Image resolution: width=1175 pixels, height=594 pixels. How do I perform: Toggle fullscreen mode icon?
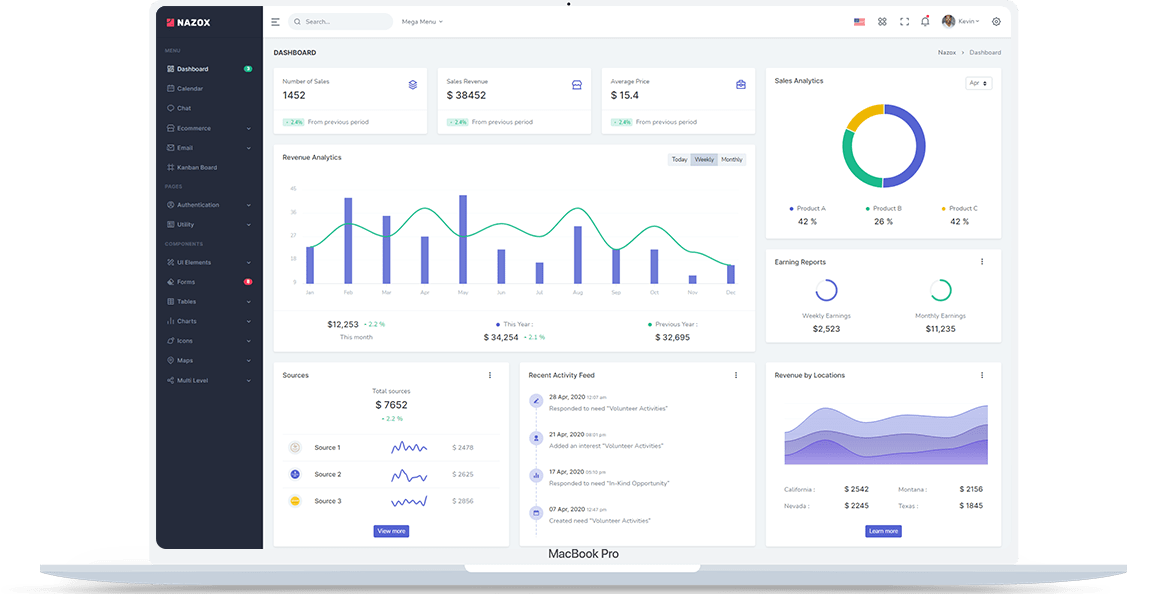tap(904, 22)
